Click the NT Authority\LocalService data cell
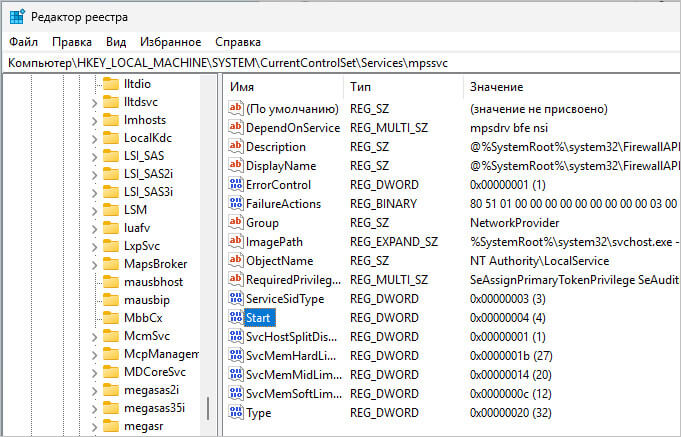This screenshot has width=681, height=437. [539, 261]
